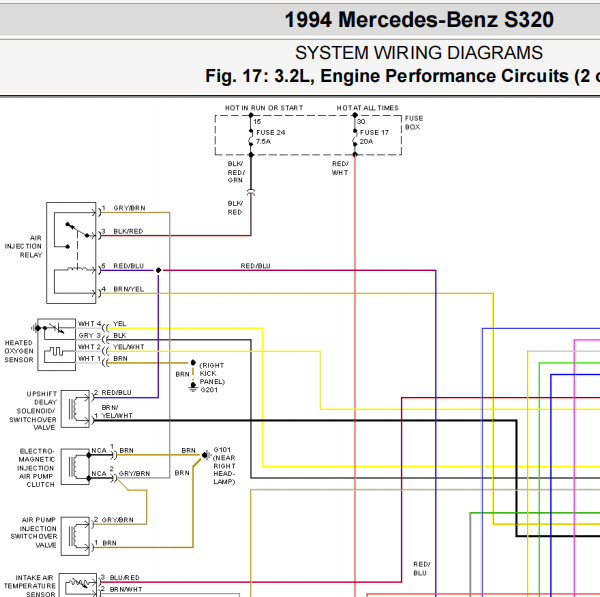Viewport: 600px width, 597px height.
Task: Click the "BRN" label at oxygen sensor pin 1
Action: pyautogui.click(x=120, y=359)
